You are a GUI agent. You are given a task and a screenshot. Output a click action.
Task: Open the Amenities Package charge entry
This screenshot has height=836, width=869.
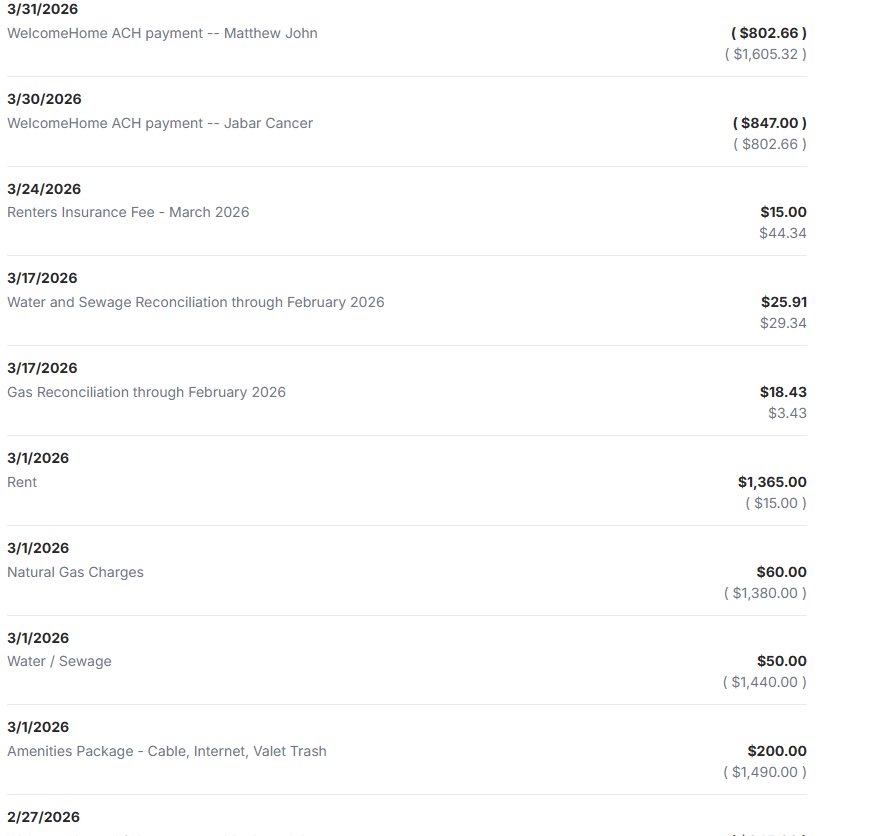pyautogui.click(x=166, y=751)
